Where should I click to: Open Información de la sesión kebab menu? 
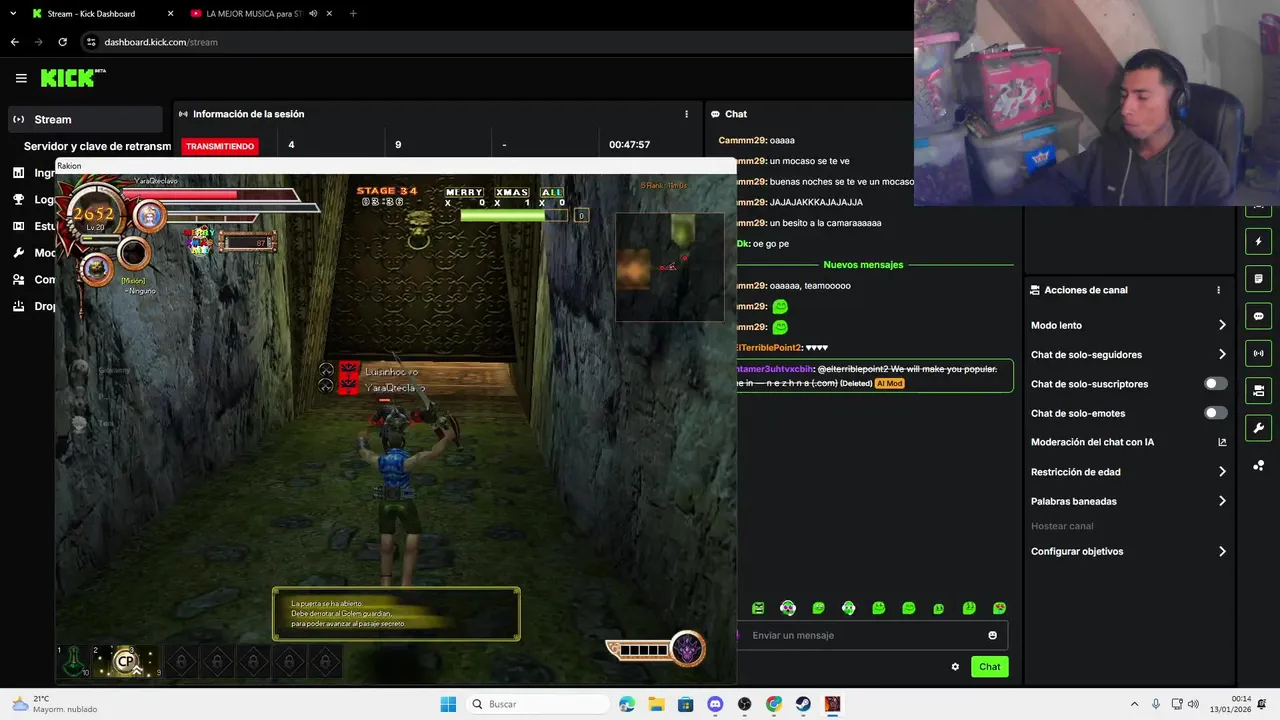point(686,114)
